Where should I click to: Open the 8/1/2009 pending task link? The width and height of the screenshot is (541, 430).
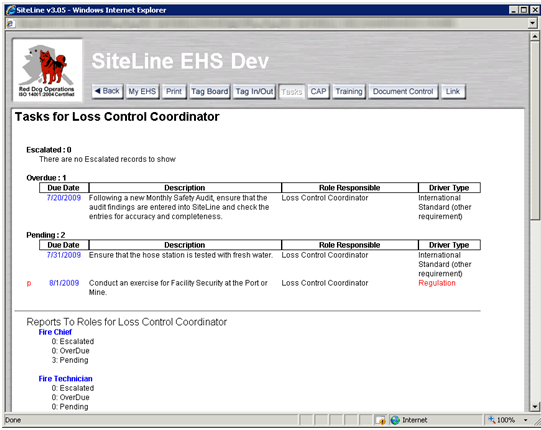pos(64,283)
